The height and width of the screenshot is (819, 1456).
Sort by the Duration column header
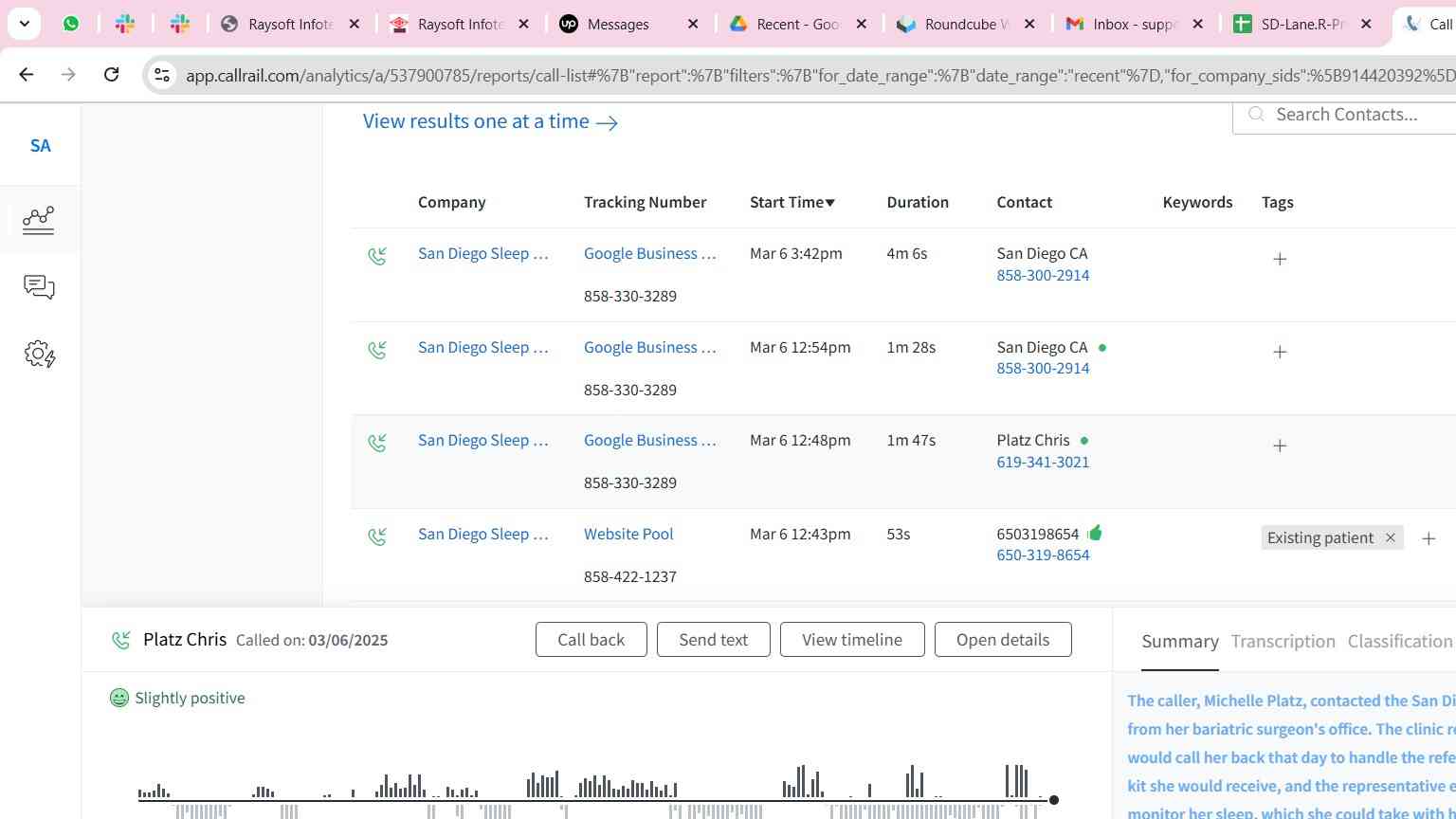point(918,202)
